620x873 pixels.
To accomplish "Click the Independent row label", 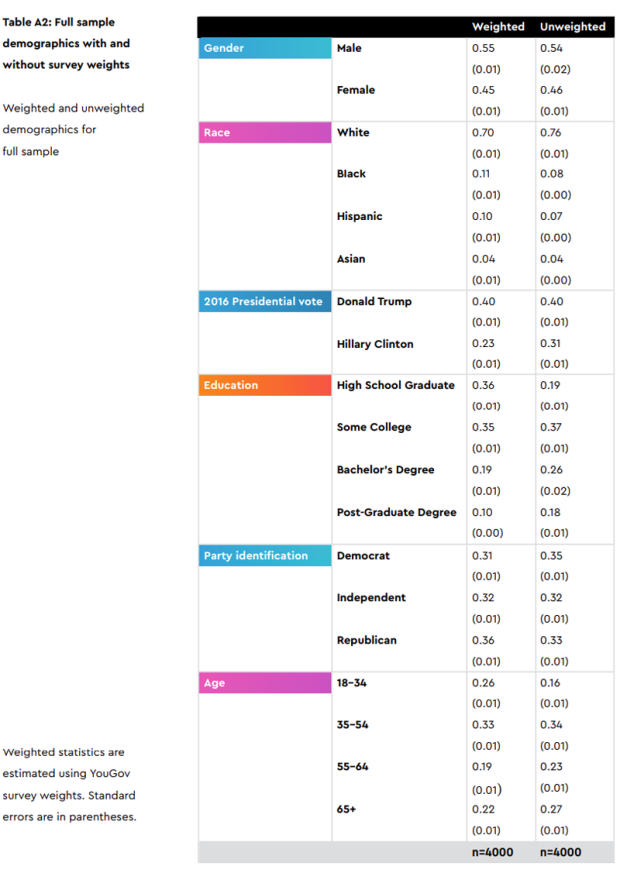I will tap(371, 598).
